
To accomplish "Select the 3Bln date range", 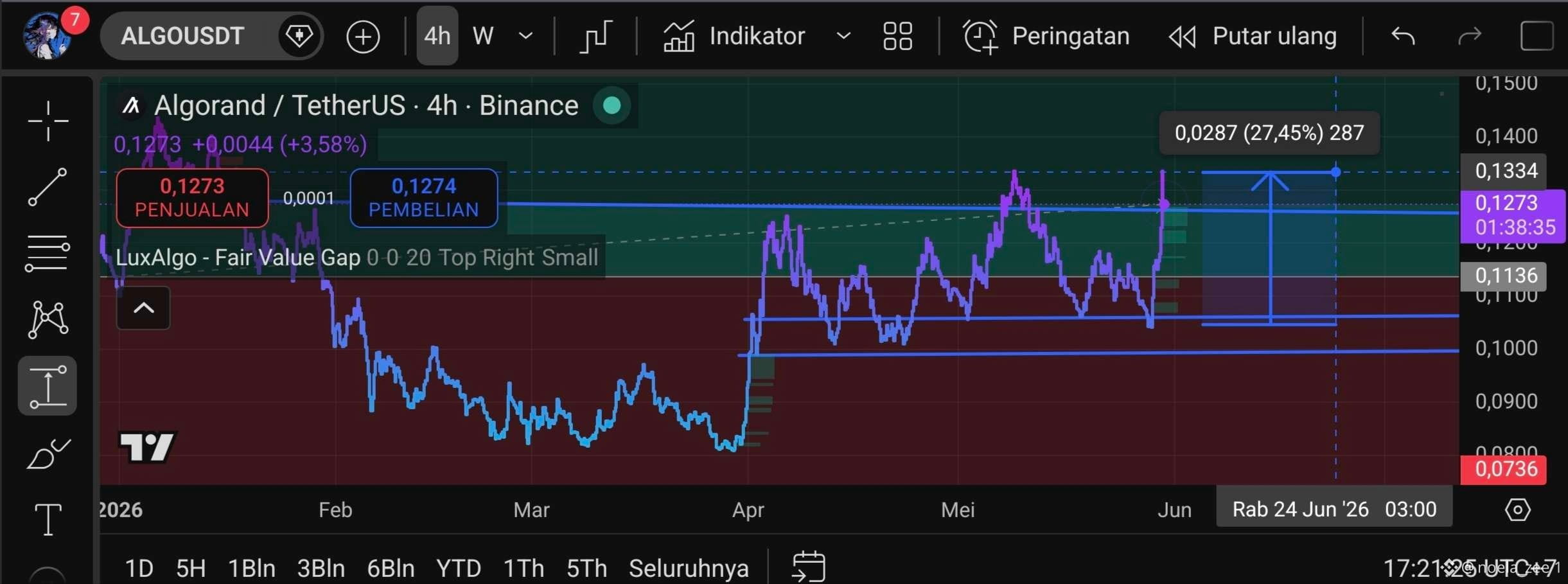I will (321, 569).
